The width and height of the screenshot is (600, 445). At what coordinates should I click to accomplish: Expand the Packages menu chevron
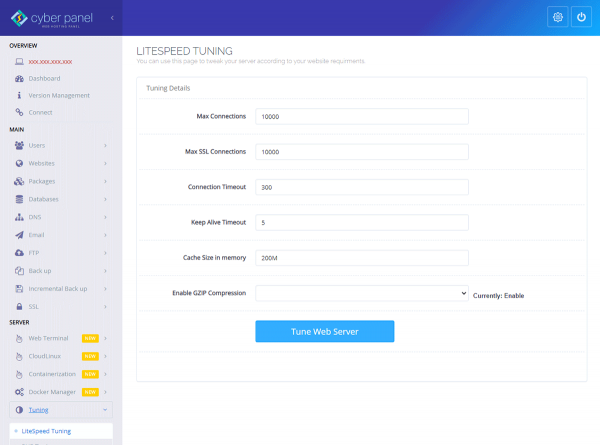point(105,181)
